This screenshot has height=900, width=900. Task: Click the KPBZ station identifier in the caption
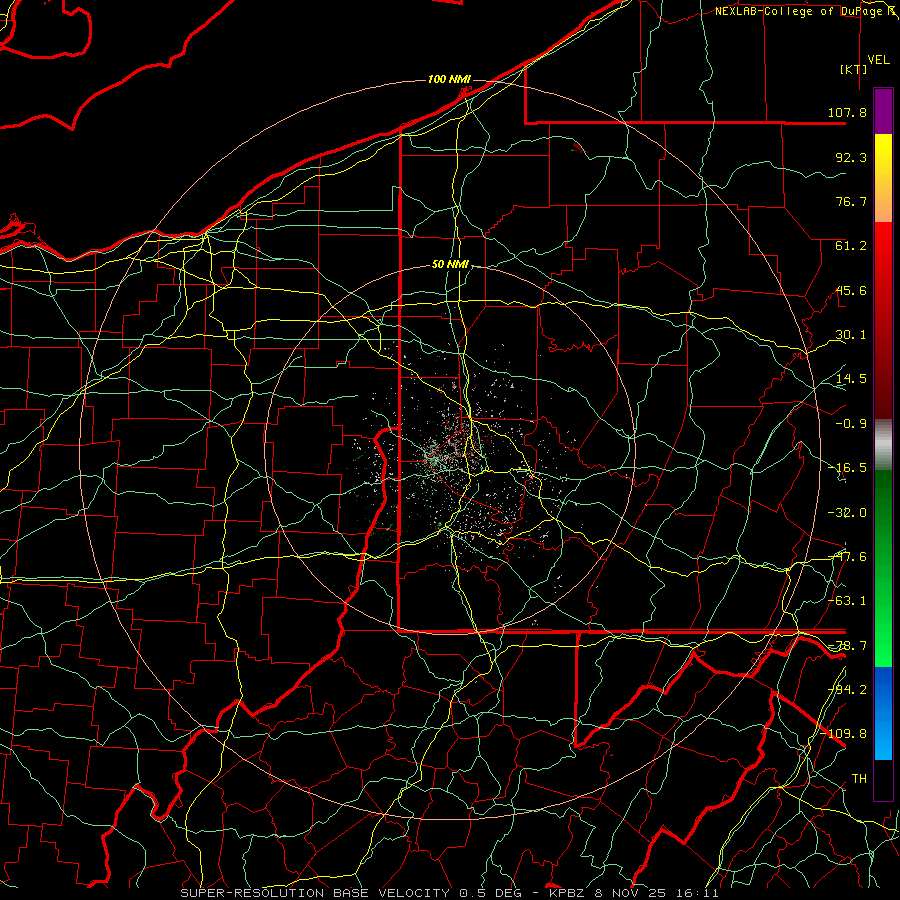point(567,893)
